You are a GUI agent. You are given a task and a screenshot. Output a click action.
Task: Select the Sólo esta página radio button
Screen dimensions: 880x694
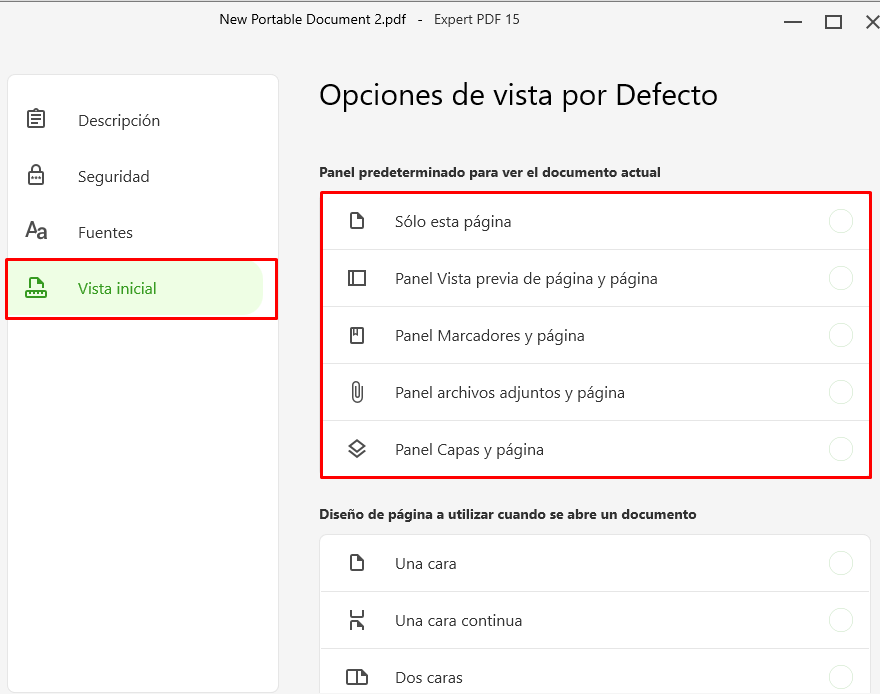point(841,221)
